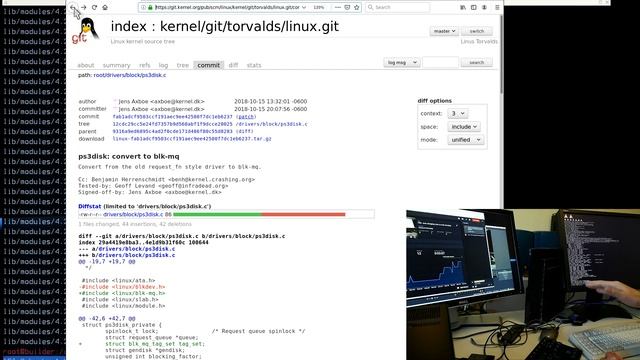Bookmark this page with the star icon

click(x=356, y=7)
